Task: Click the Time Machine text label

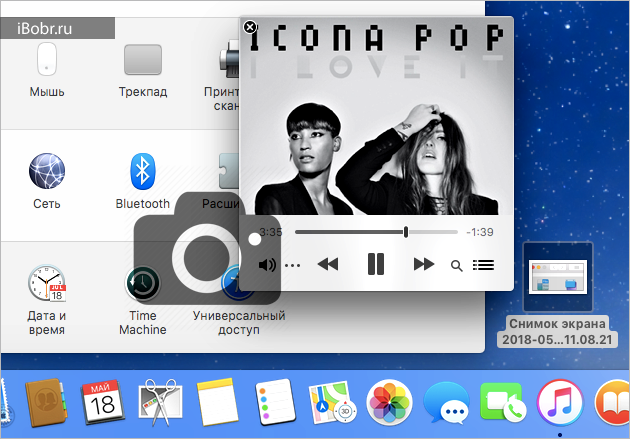Action: 143,323
